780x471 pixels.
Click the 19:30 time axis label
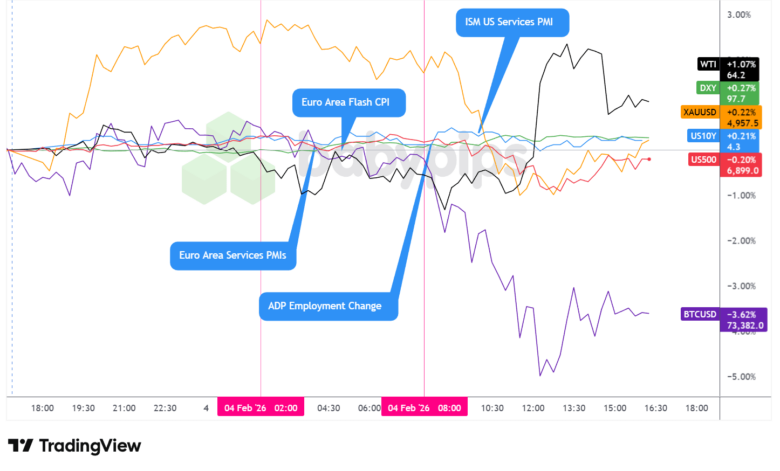83,408
